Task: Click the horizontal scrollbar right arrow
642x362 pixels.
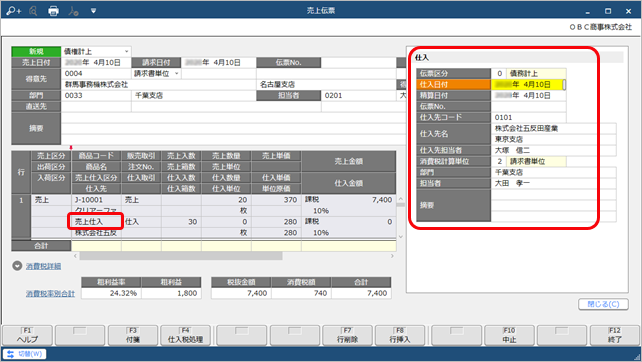Action: (392, 256)
